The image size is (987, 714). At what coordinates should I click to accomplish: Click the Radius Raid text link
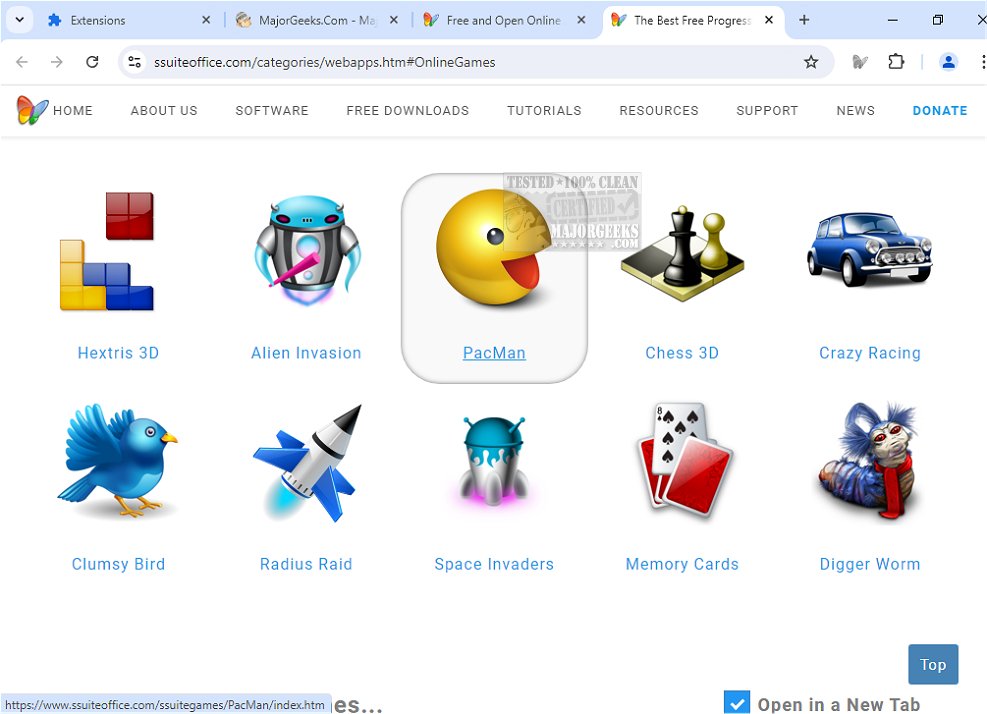pos(306,564)
